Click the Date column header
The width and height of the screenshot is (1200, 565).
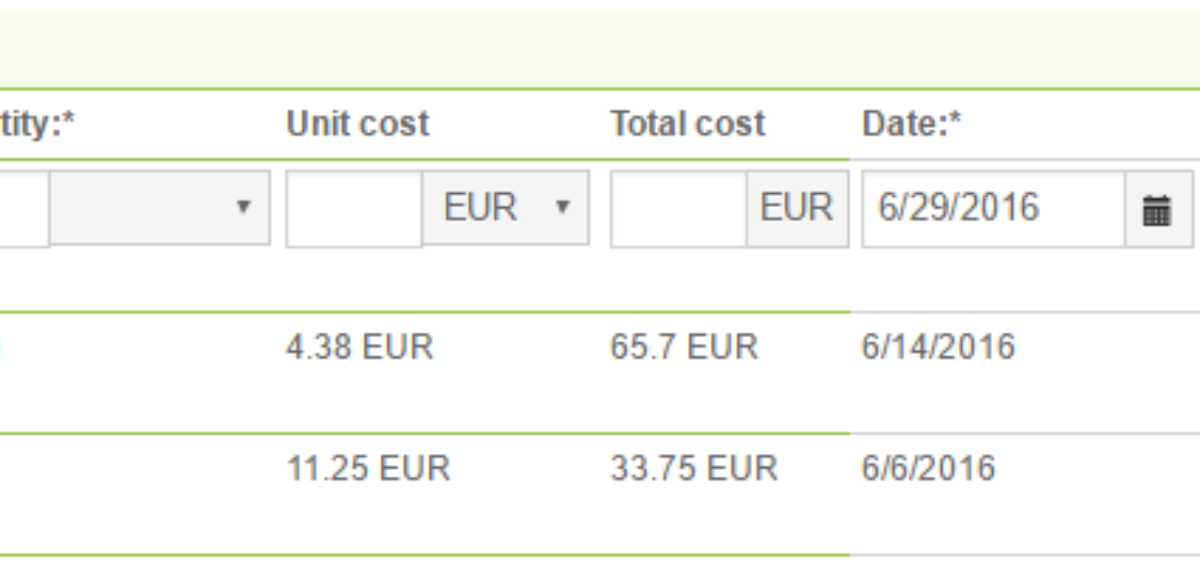click(911, 124)
